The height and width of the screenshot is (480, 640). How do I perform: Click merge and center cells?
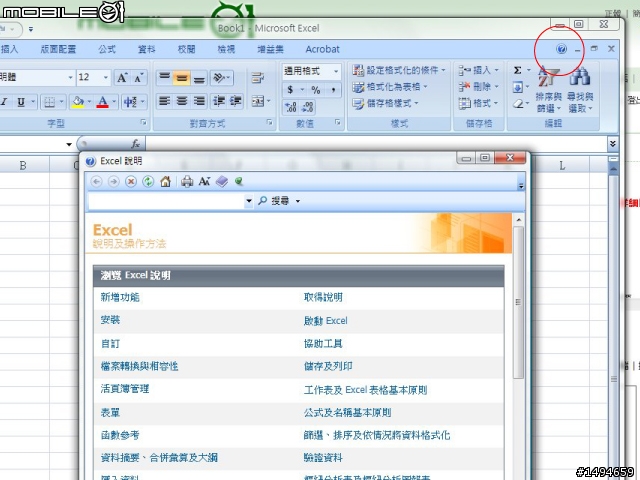tap(258, 101)
